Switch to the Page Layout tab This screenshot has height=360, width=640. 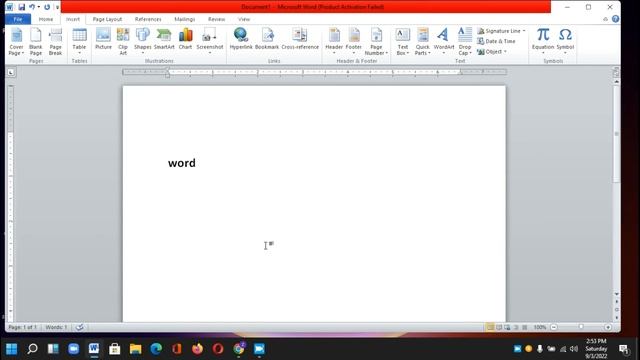[x=107, y=19]
